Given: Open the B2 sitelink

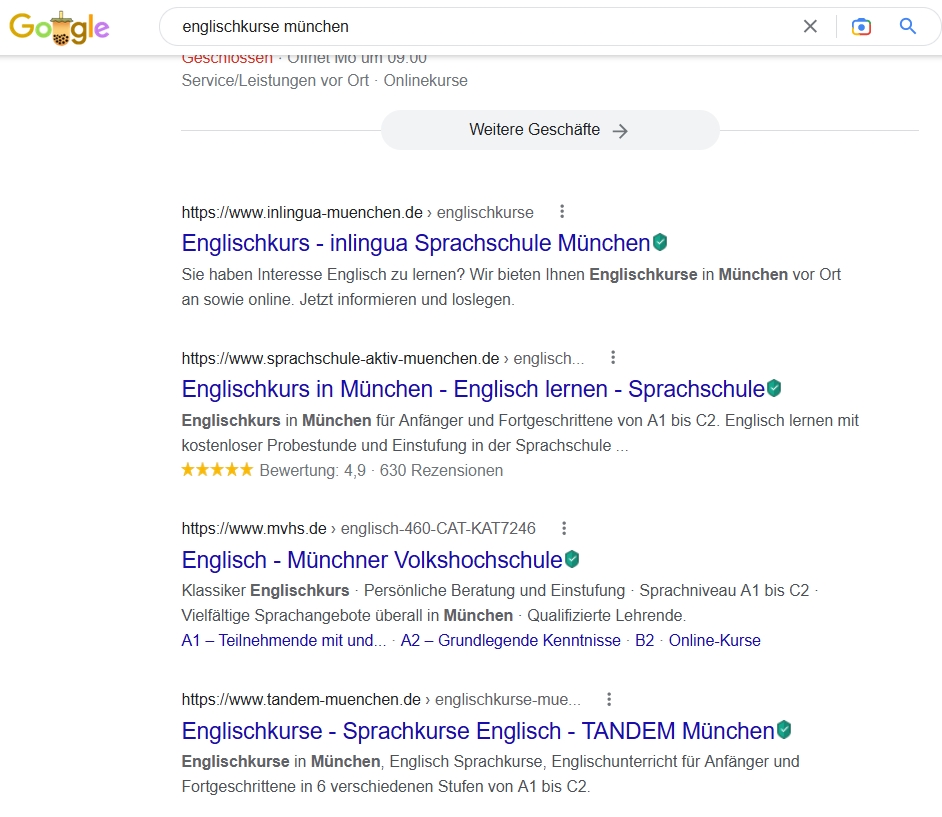Looking at the screenshot, I should pyautogui.click(x=644, y=640).
